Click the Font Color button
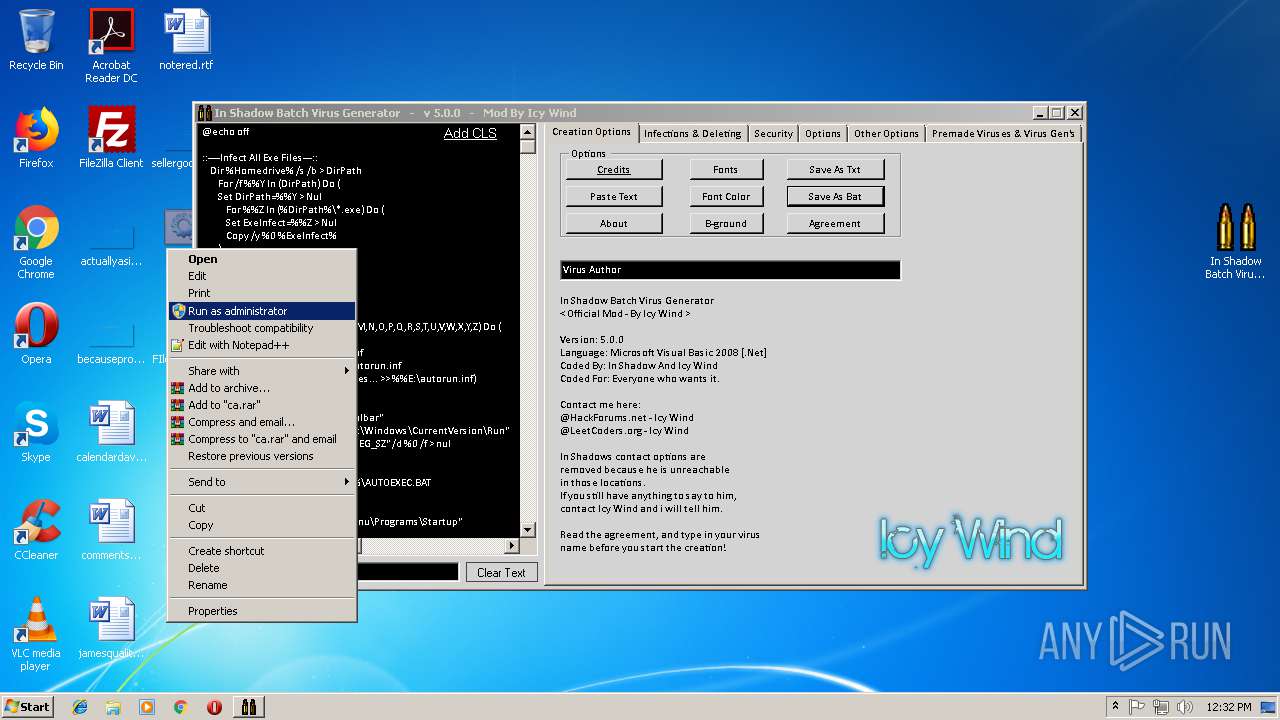This screenshot has width=1280, height=720. [725, 196]
